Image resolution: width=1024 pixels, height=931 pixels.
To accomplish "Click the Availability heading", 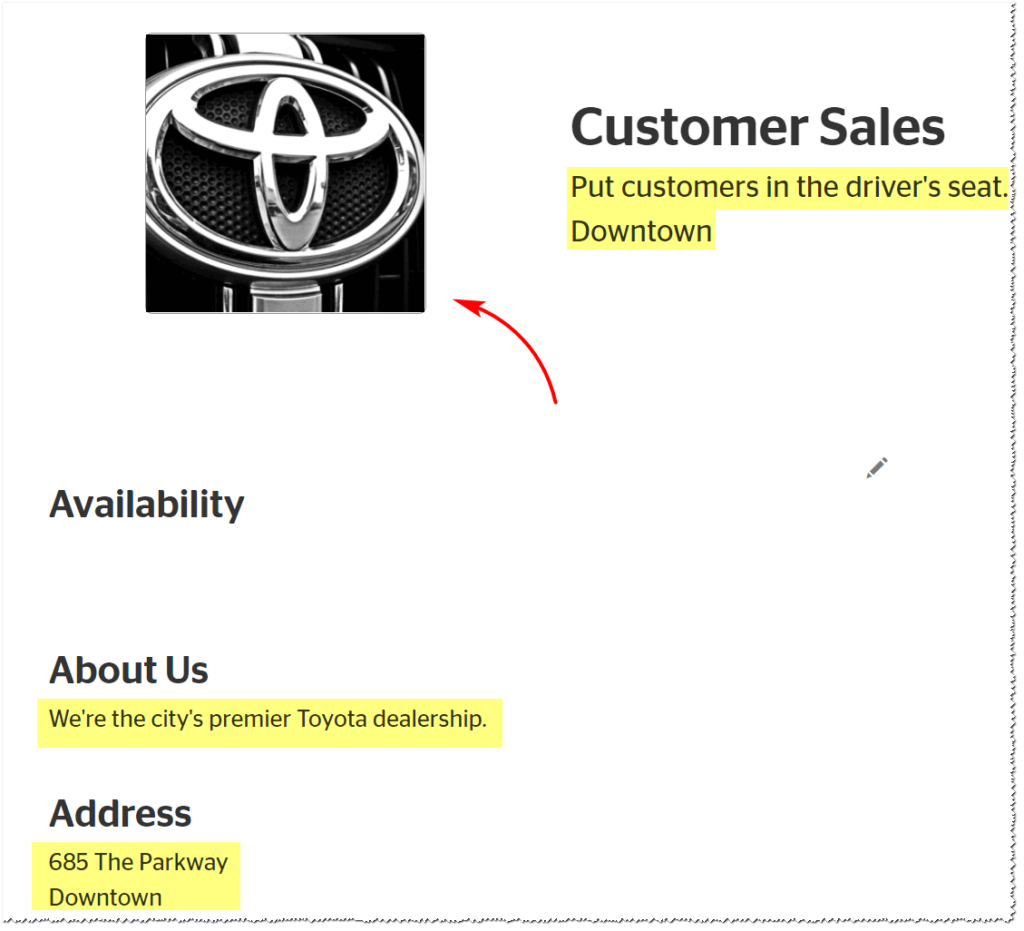I will tap(148, 507).
